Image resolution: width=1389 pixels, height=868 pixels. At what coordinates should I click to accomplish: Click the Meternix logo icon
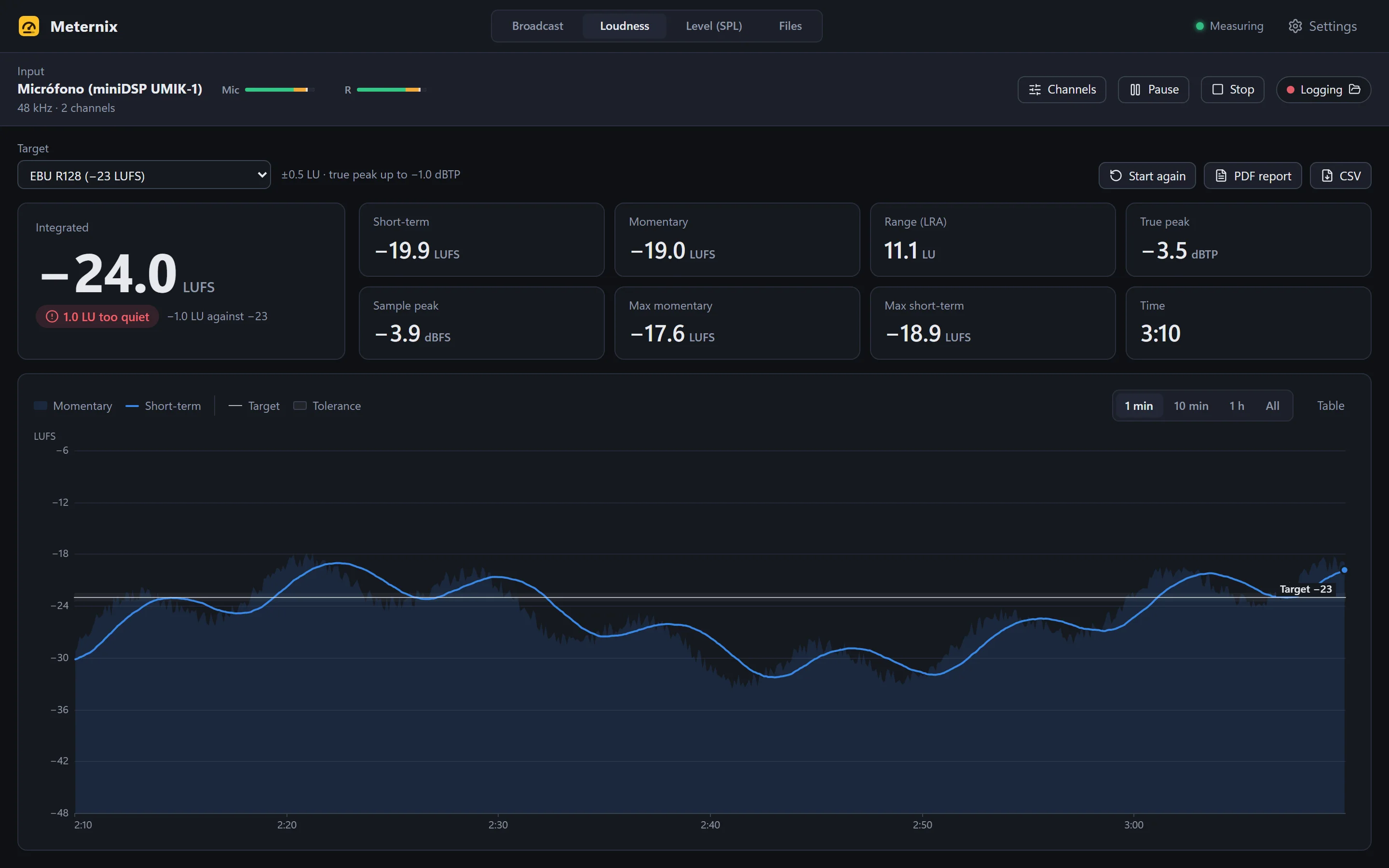point(29,27)
